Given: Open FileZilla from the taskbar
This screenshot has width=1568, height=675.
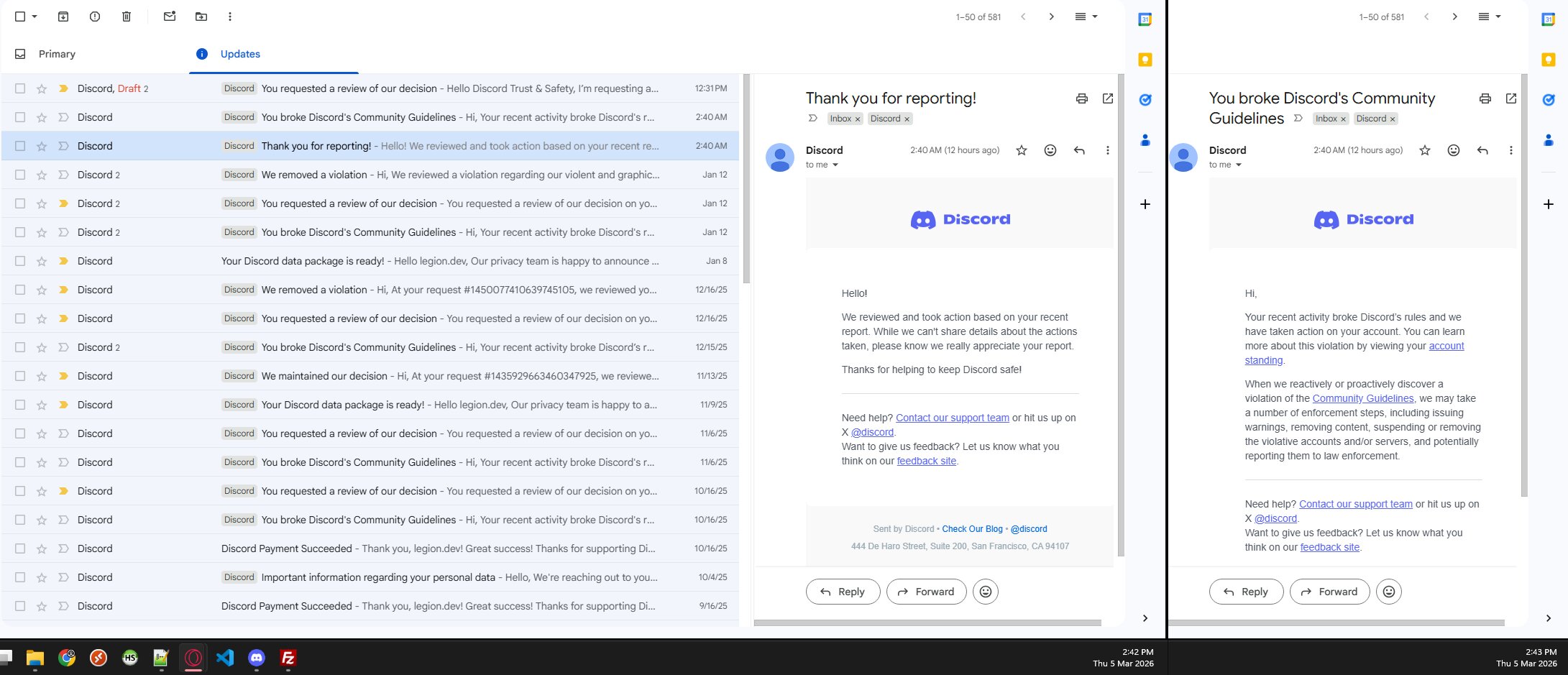Looking at the screenshot, I should pos(288,657).
